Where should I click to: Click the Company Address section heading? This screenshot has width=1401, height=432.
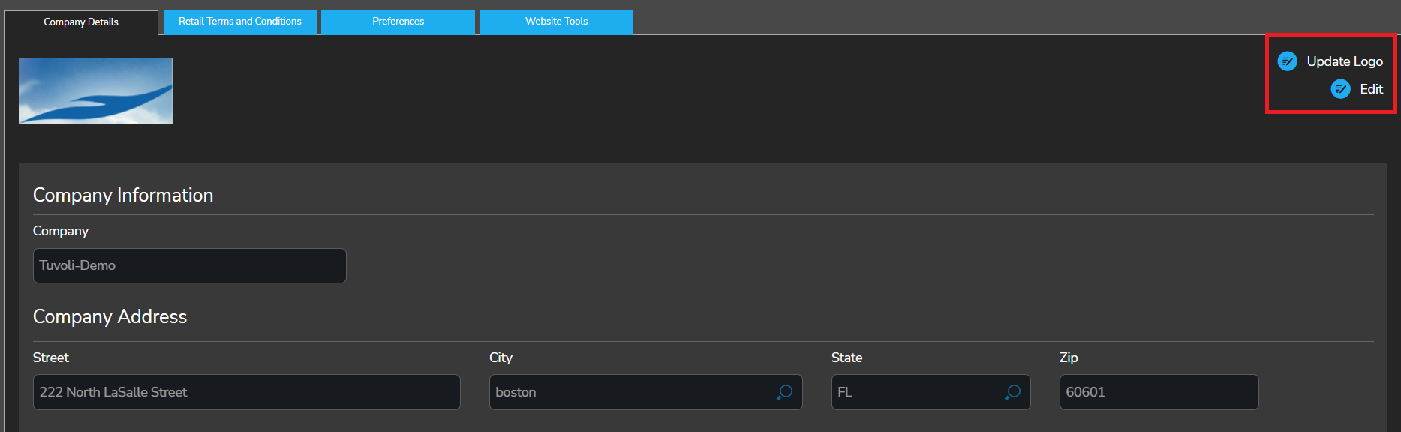[110, 317]
